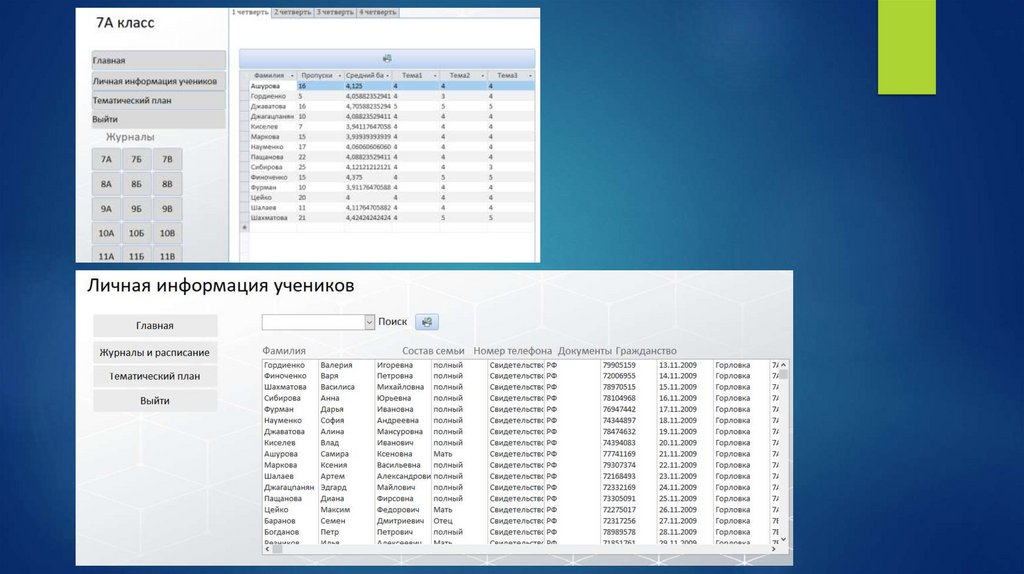Click the date 21.11.2009 in the list

pos(678,454)
